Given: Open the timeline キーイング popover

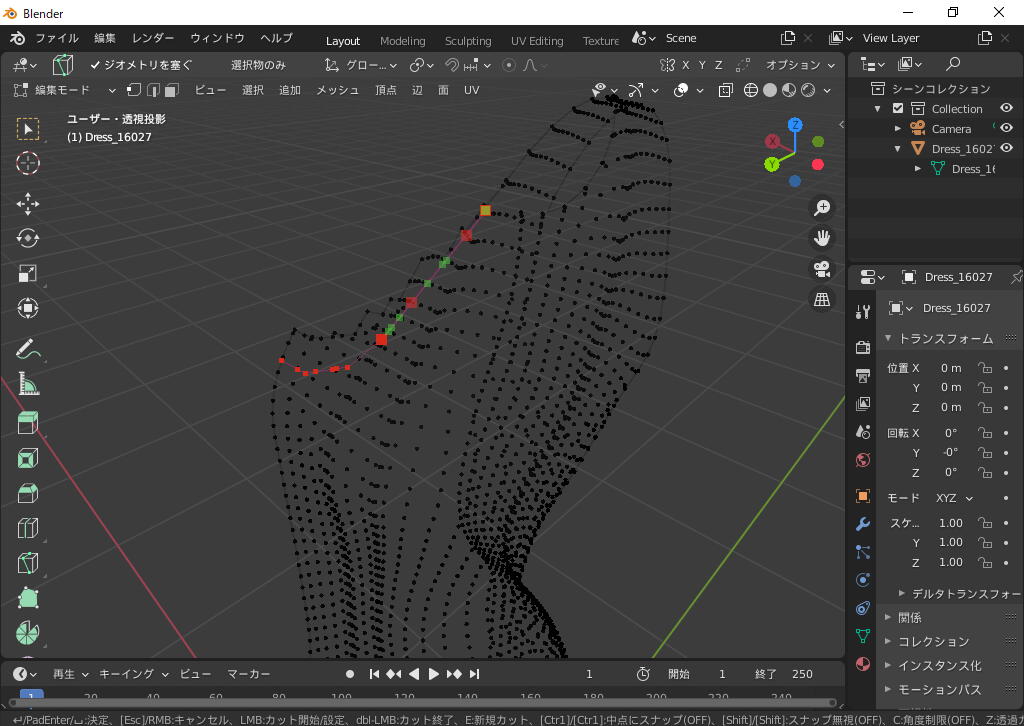Looking at the screenshot, I should (133, 674).
